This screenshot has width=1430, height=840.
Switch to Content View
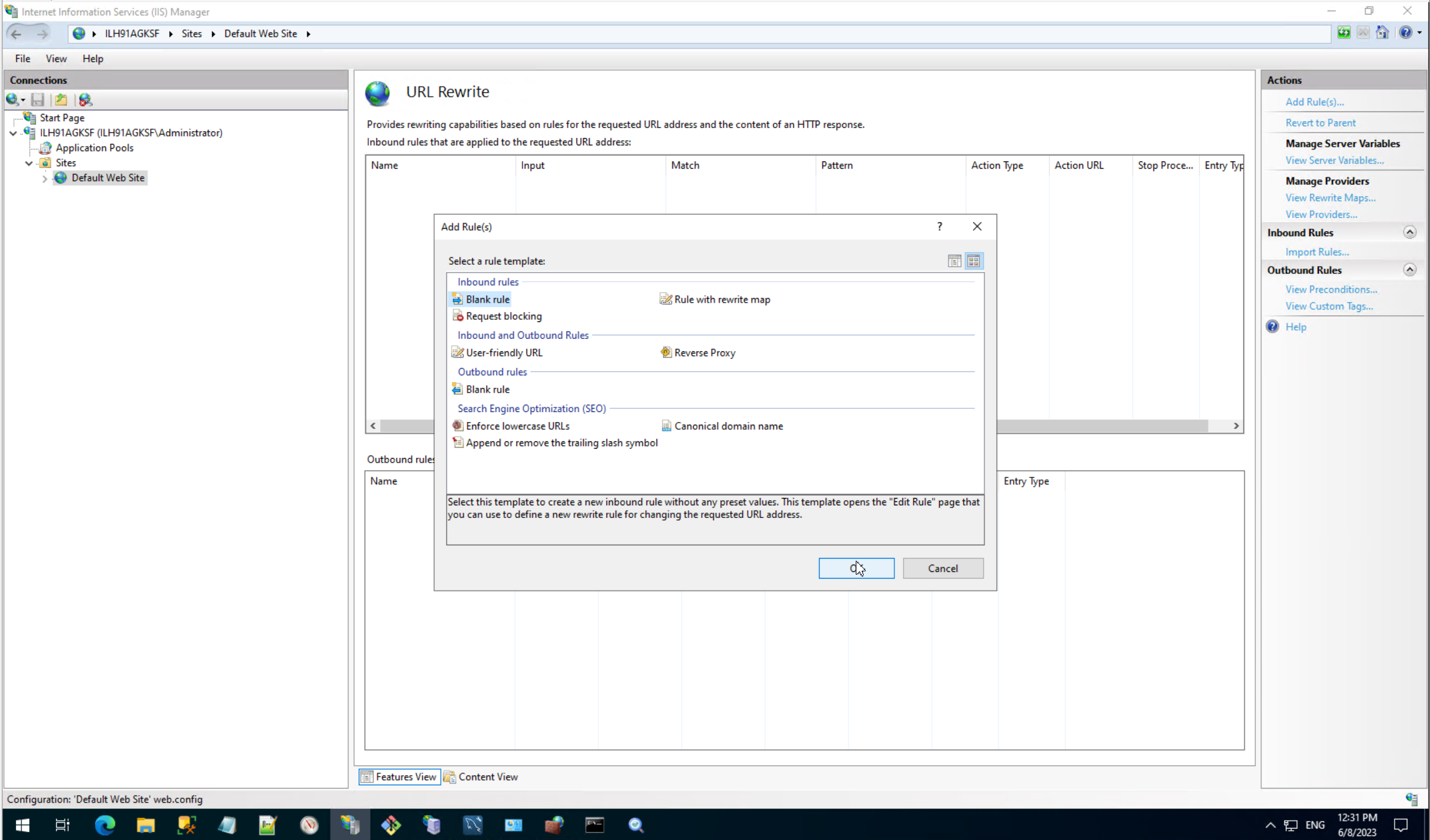click(481, 777)
